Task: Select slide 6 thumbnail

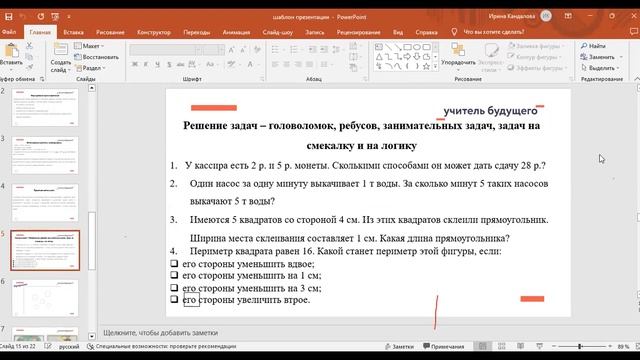Action: (x=45, y=298)
